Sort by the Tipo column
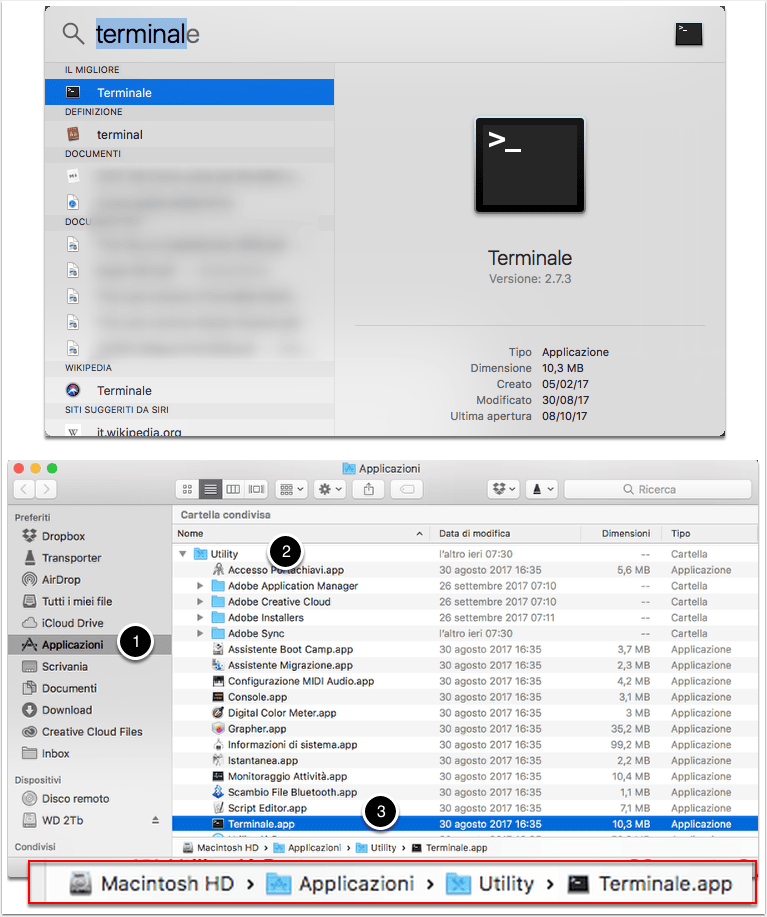Screen dimensions: 767x917 tap(710, 533)
